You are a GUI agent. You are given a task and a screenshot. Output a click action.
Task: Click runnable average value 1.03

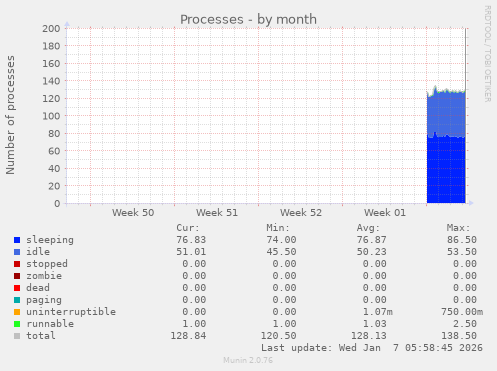(374, 324)
